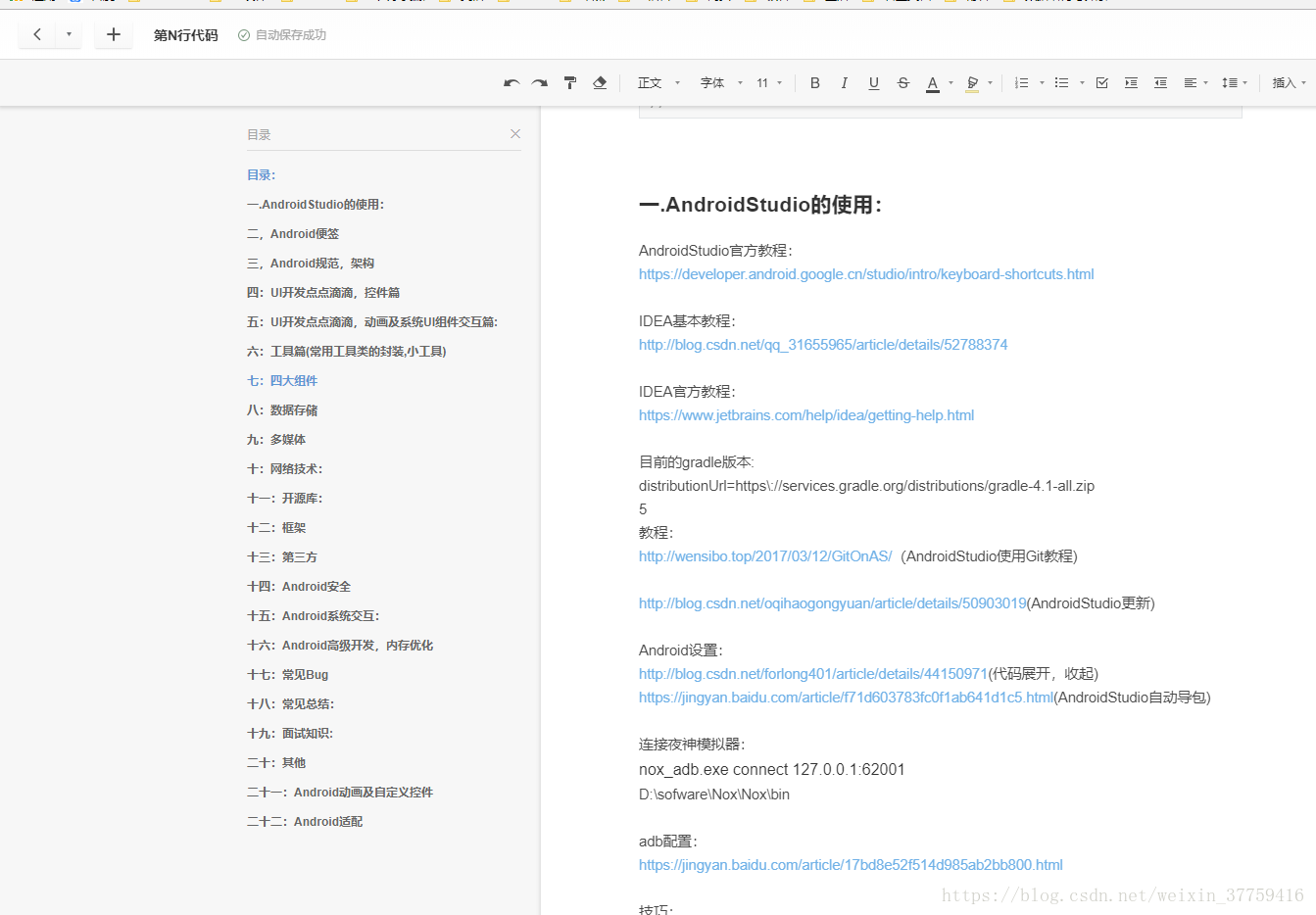Jump to 十二: 框架 in outline

[x=276, y=528]
